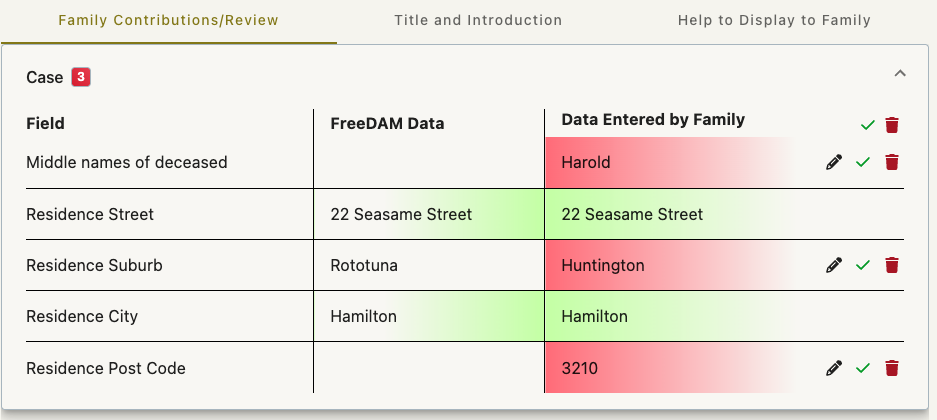Viewport: 937px width, 420px height.
Task: Approve the Huntington suburb entry
Action: coord(862,265)
